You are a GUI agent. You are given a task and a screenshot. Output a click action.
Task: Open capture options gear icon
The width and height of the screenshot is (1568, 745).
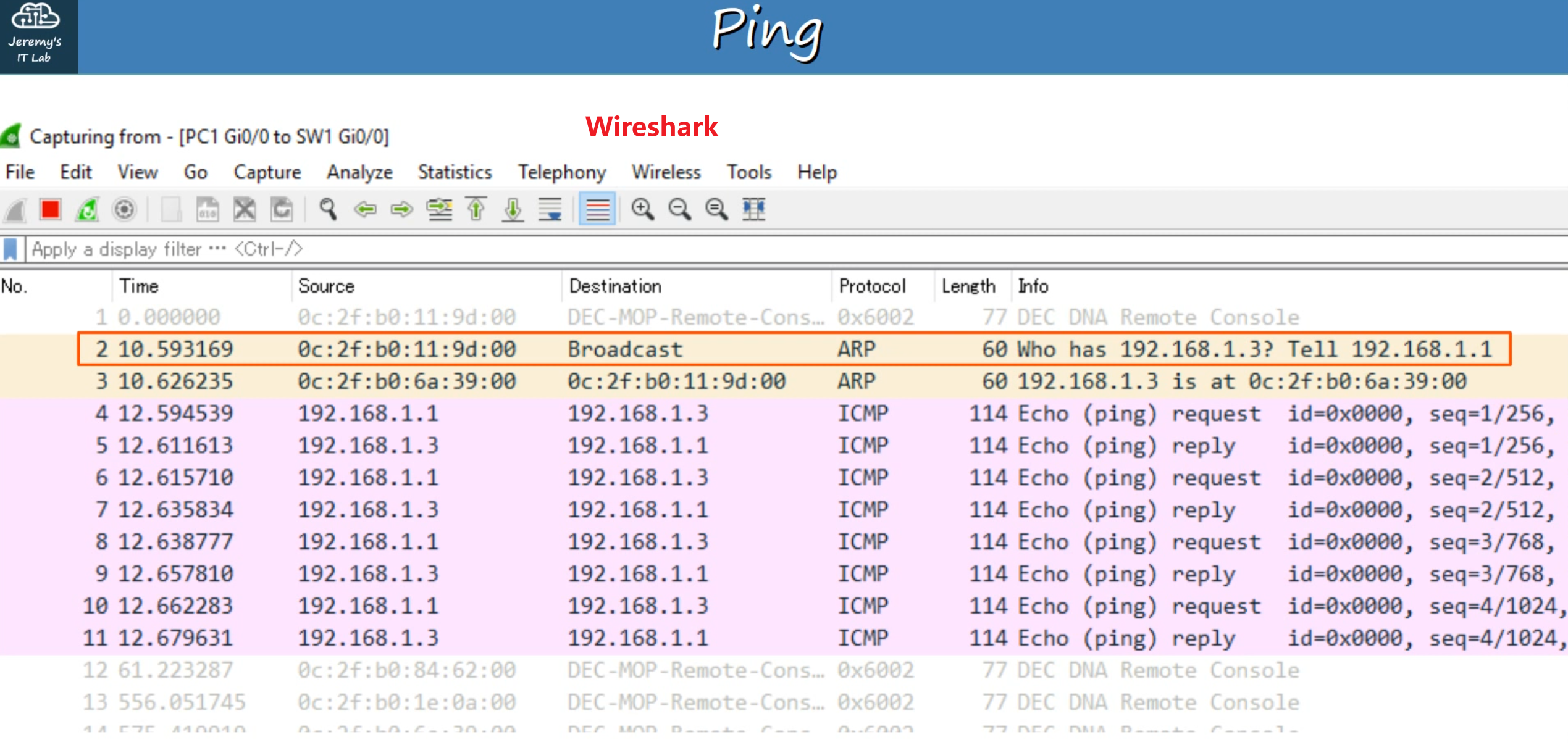click(x=124, y=210)
